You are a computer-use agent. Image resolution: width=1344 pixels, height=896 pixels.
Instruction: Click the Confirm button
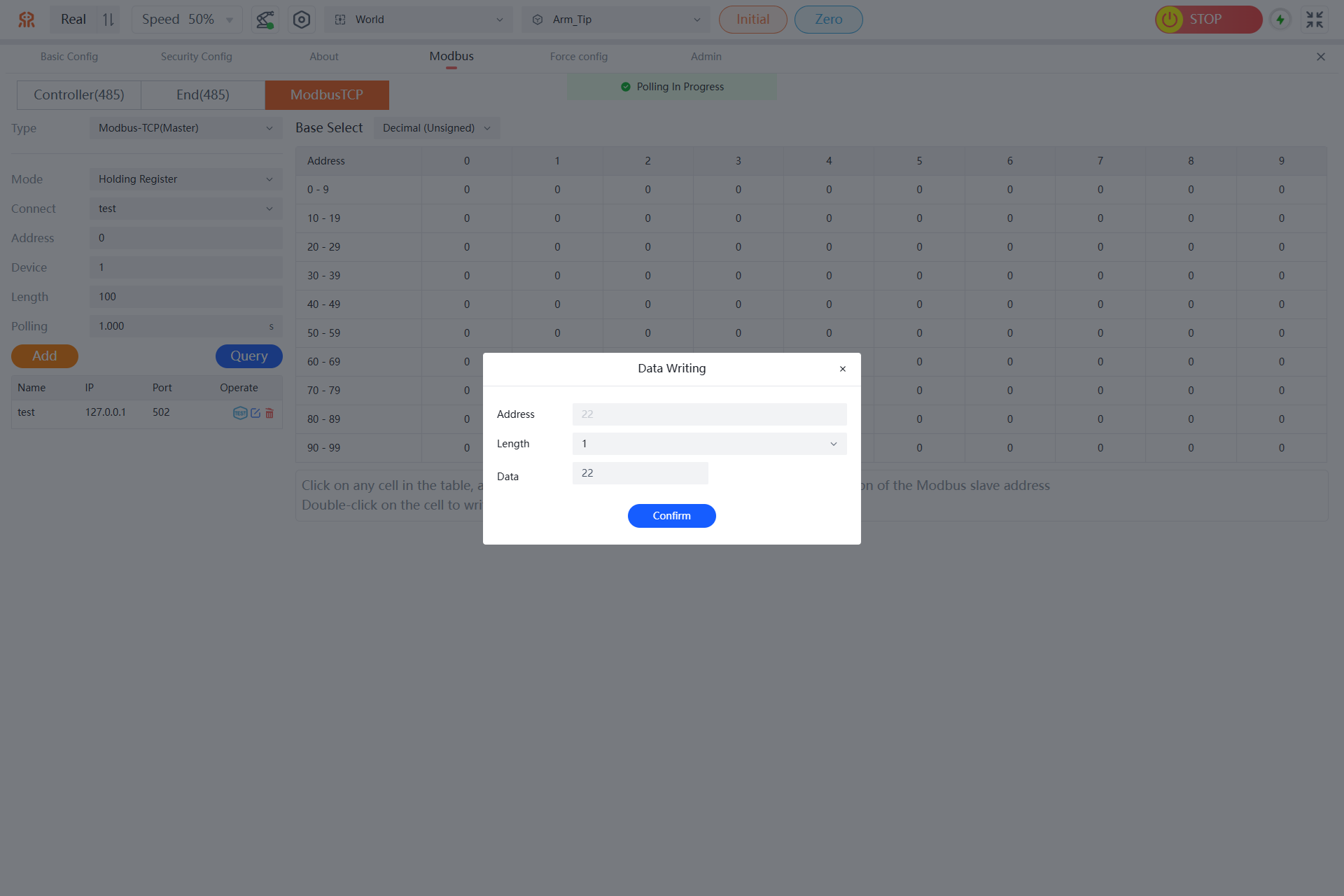pos(671,516)
